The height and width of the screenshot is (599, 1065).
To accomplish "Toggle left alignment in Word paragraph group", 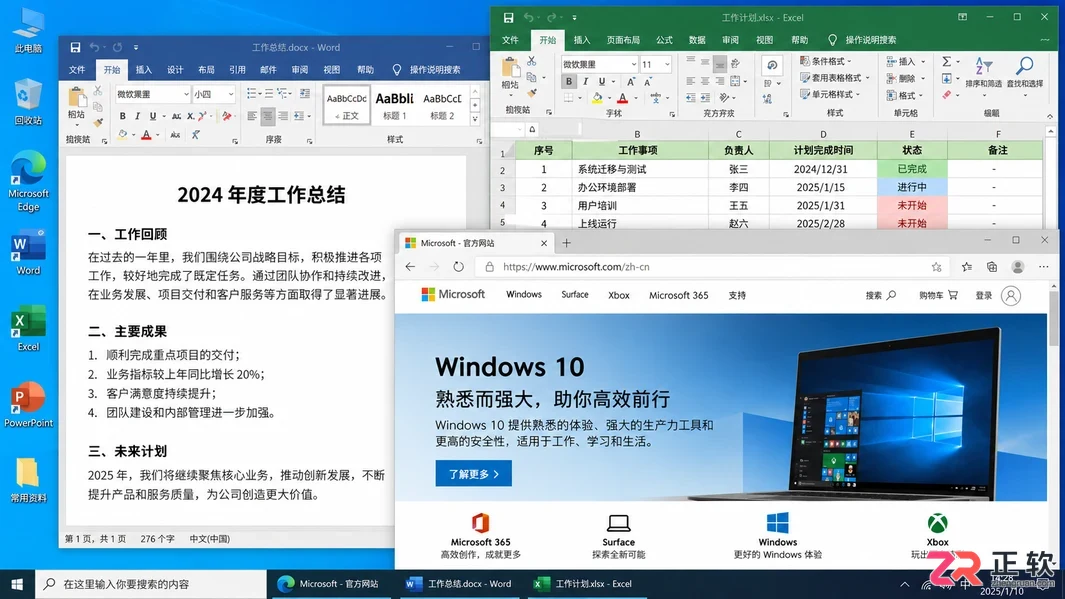I will tap(252, 116).
